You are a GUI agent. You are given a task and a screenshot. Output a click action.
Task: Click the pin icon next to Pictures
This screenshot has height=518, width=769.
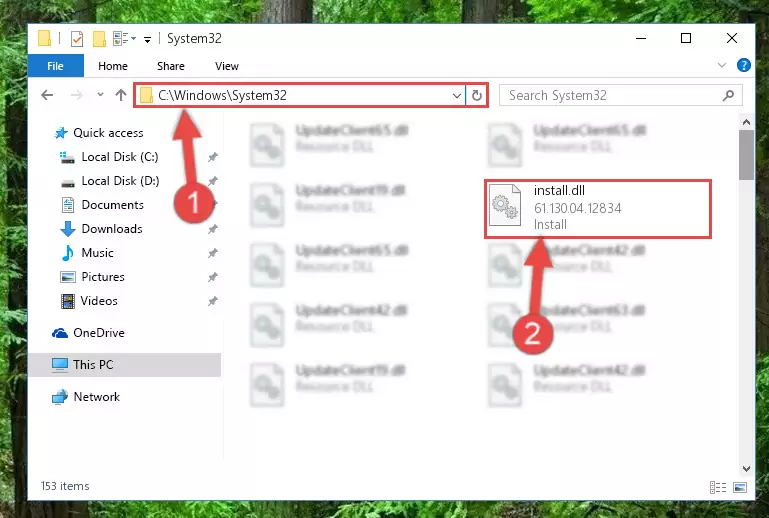tap(212, 277)
